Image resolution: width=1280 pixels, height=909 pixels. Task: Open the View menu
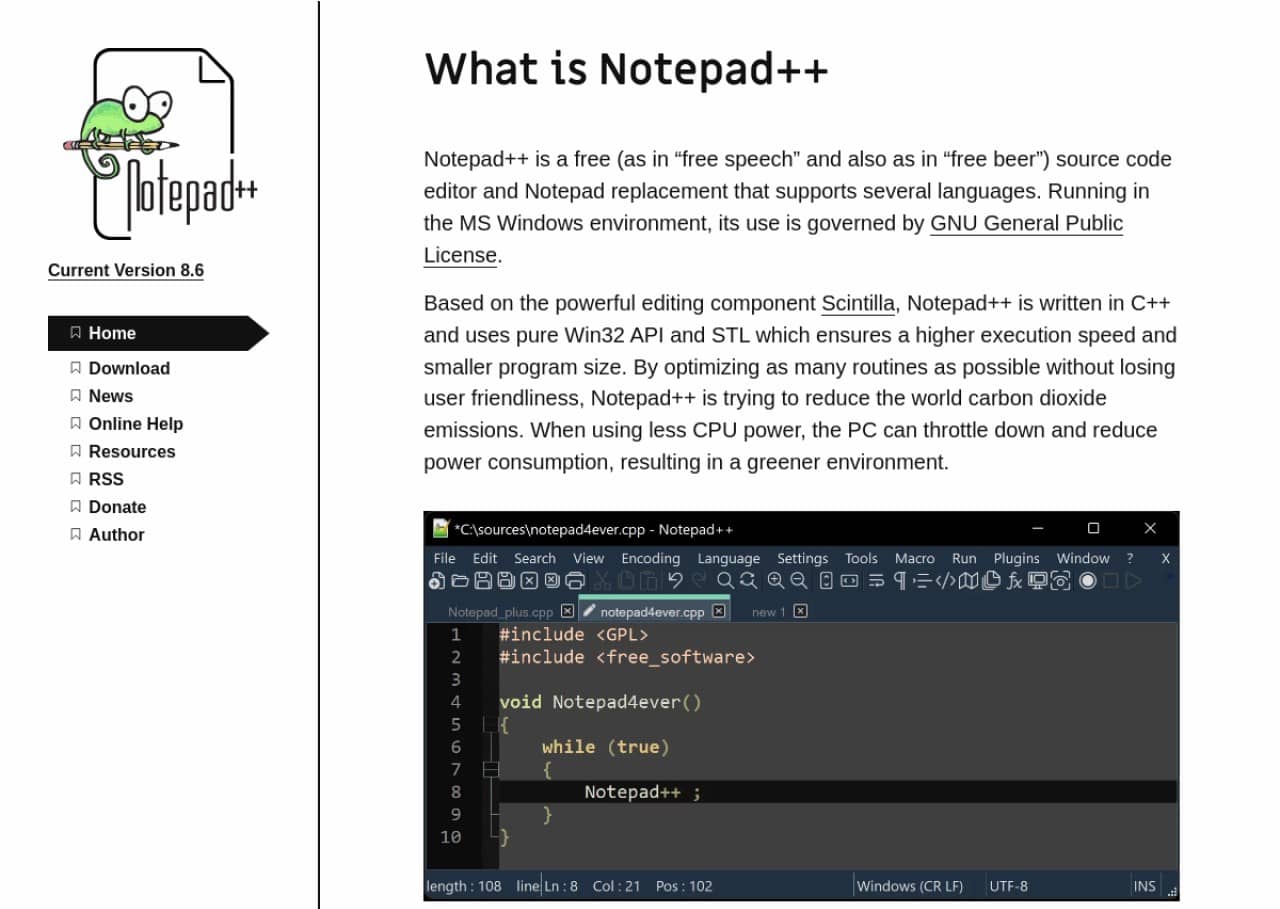point(588,558)
